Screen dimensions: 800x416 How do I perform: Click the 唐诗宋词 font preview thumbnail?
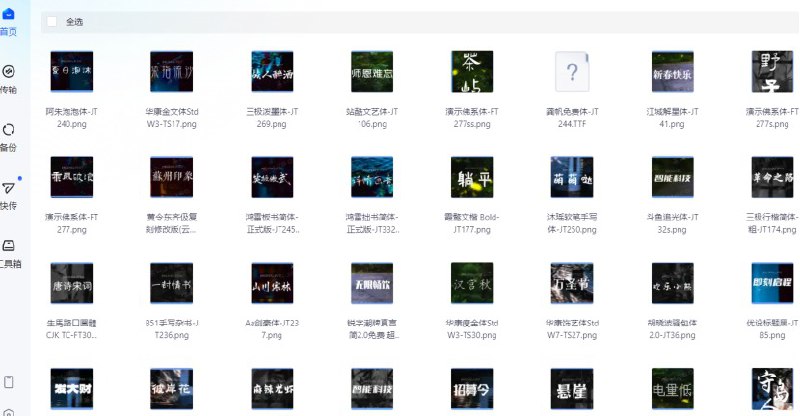click(x=72, y=283)
